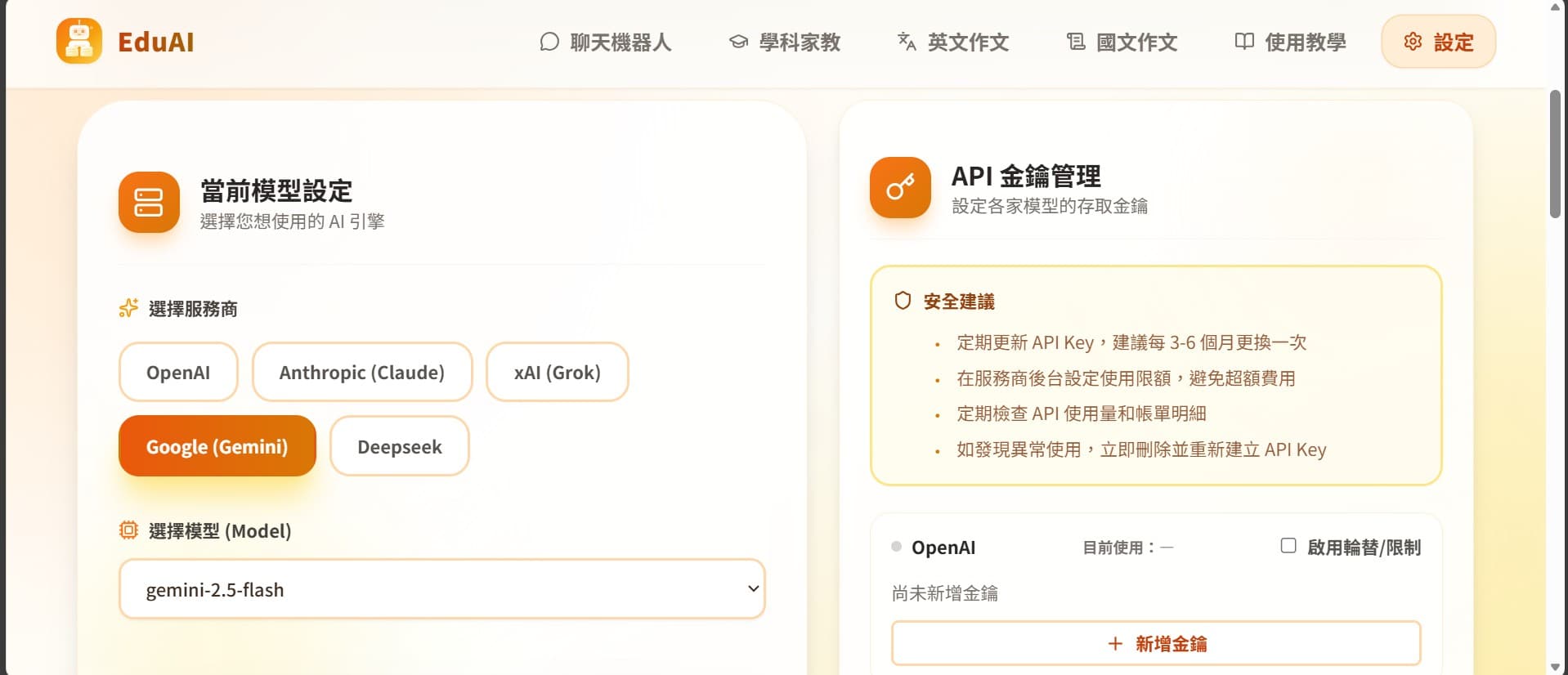Go to the 國文作文 section

point(1122,42)
